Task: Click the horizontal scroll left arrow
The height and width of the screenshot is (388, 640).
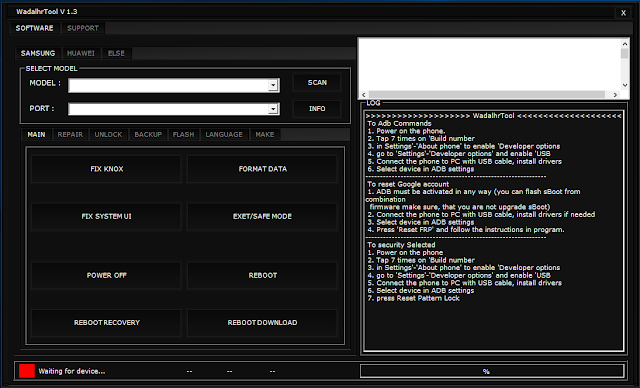Action: click(x=363, y=95)
